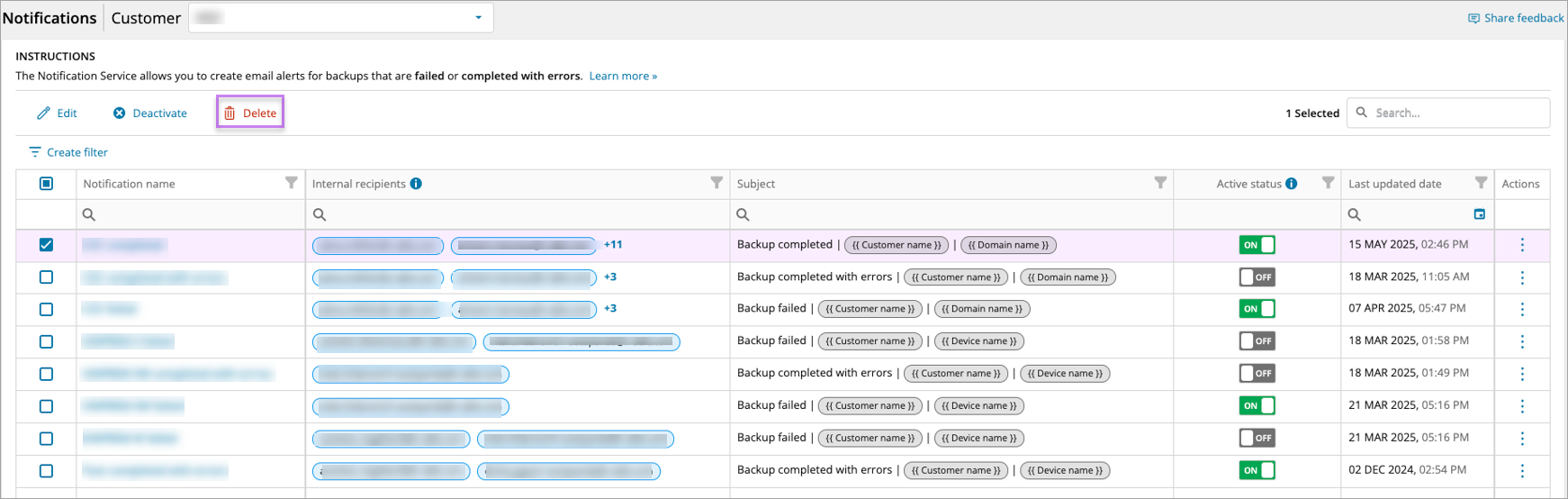Open the actions menu for the 18 MAR 2025 01:49 PM row
This screenshot has width=1568, height=499.
[x=1522, y=374]
